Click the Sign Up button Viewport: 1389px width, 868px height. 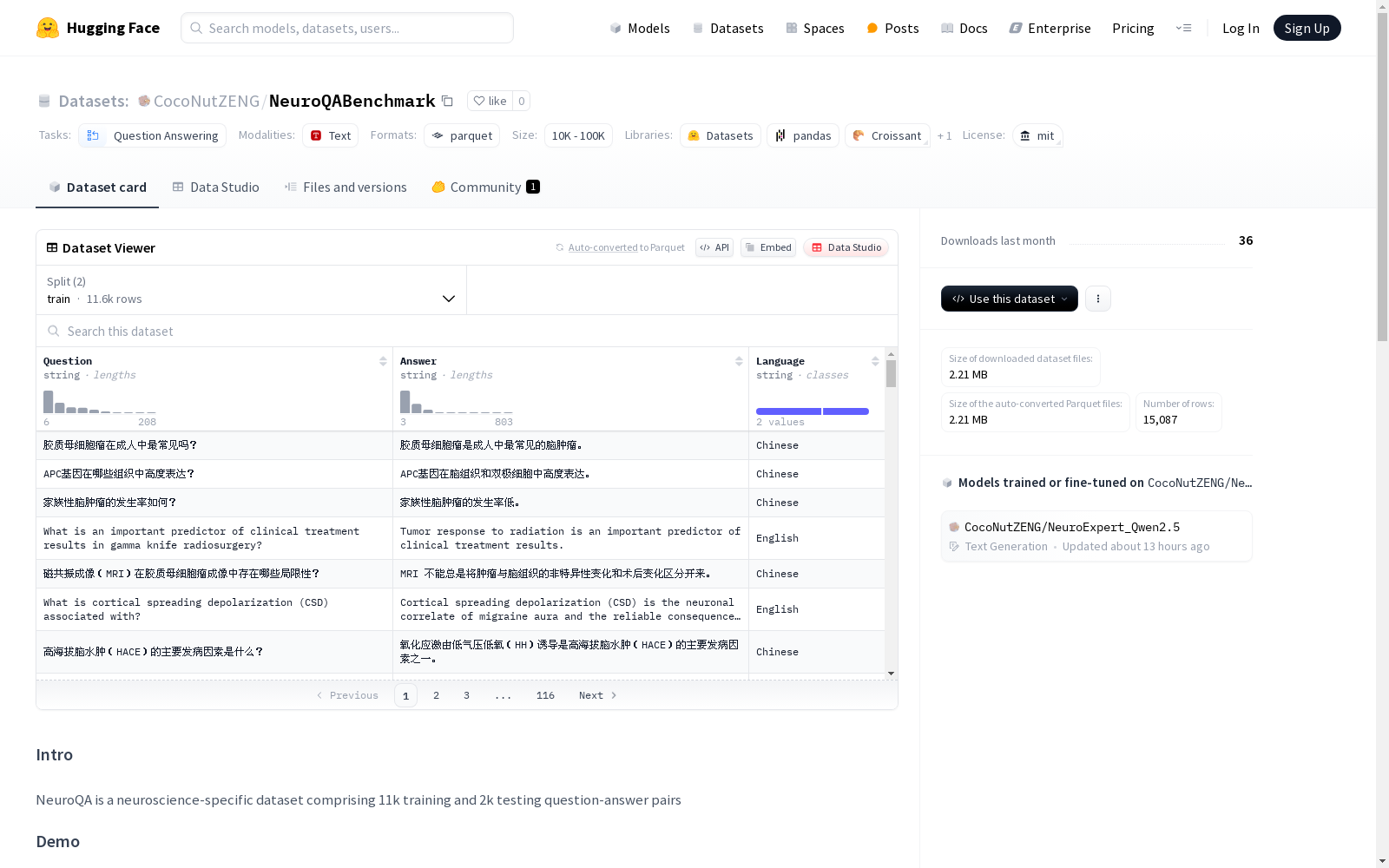click(1307, 28)
